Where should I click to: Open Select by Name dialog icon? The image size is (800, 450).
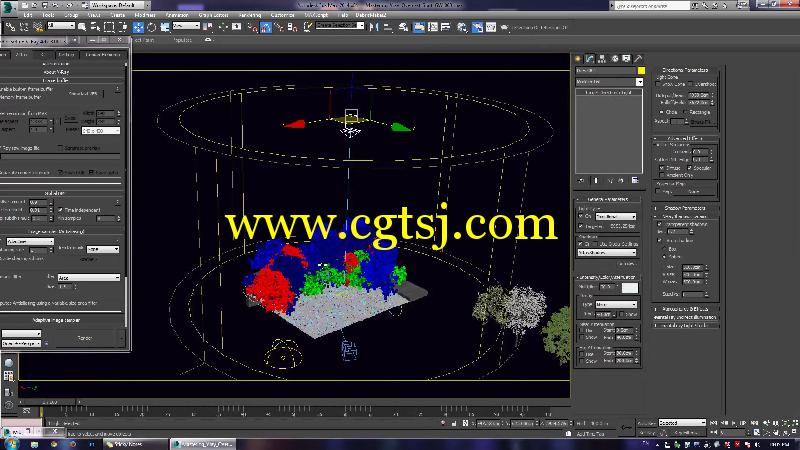tap(95, 27)
